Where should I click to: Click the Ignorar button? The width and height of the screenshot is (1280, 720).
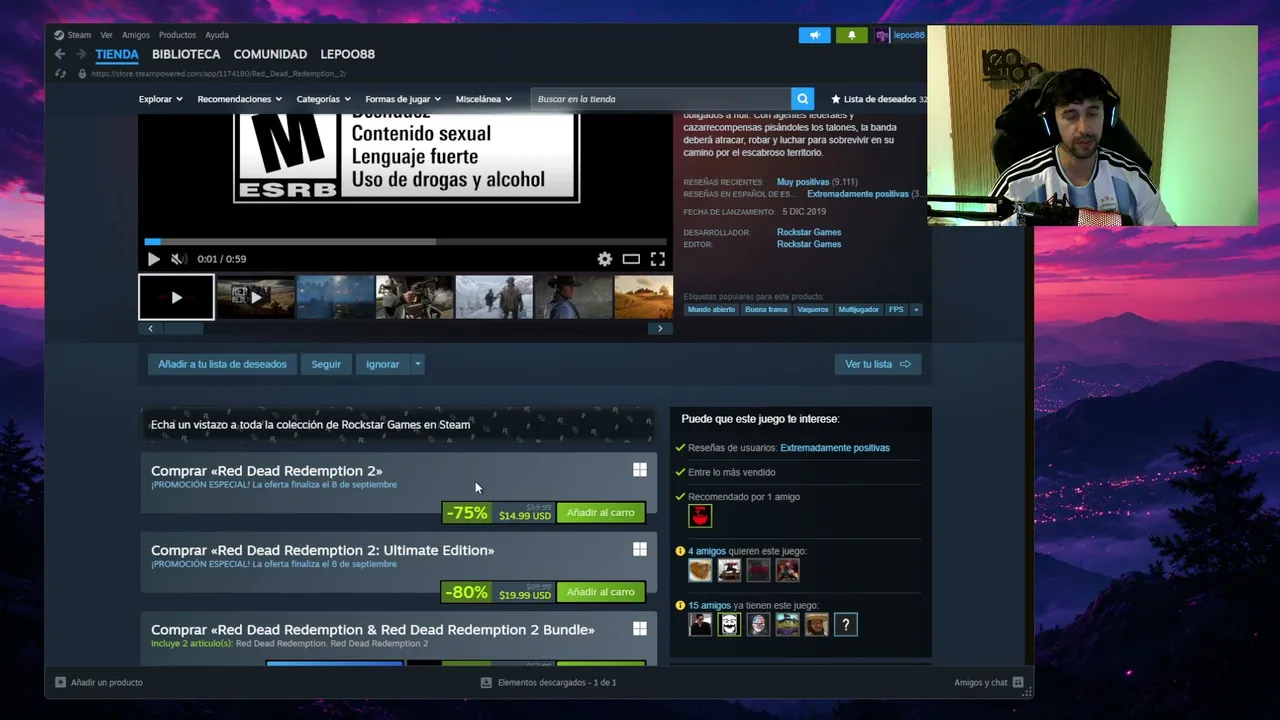coord(382,364)
